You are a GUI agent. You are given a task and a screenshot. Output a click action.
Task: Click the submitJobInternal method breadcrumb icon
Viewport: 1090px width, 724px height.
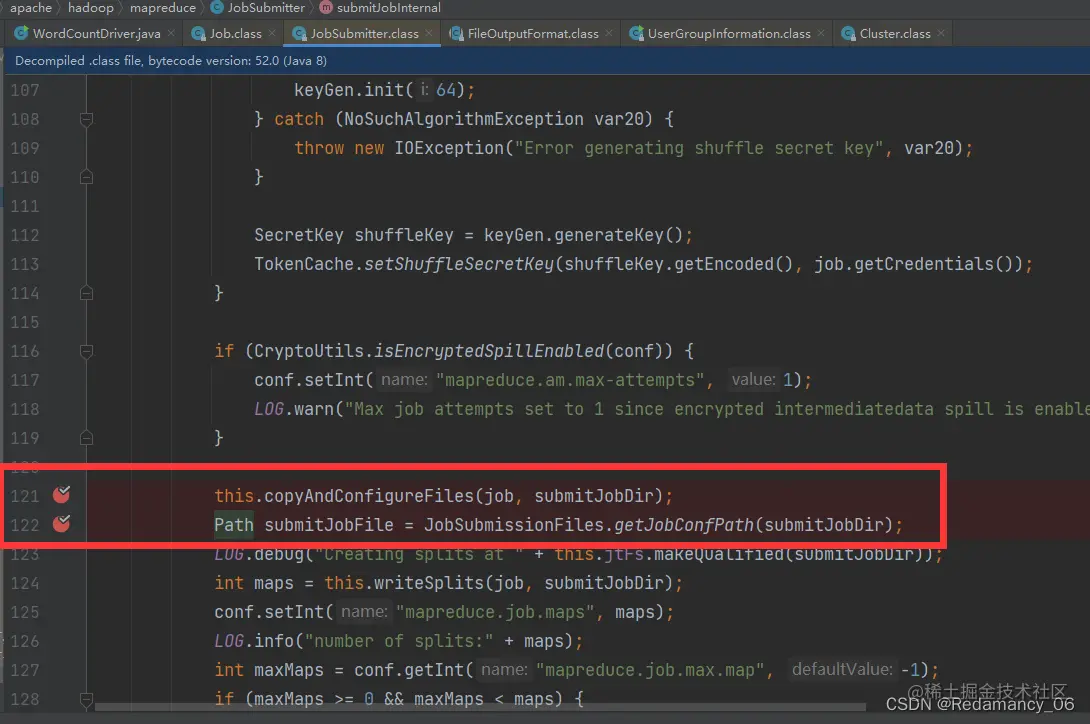point(326,8)
